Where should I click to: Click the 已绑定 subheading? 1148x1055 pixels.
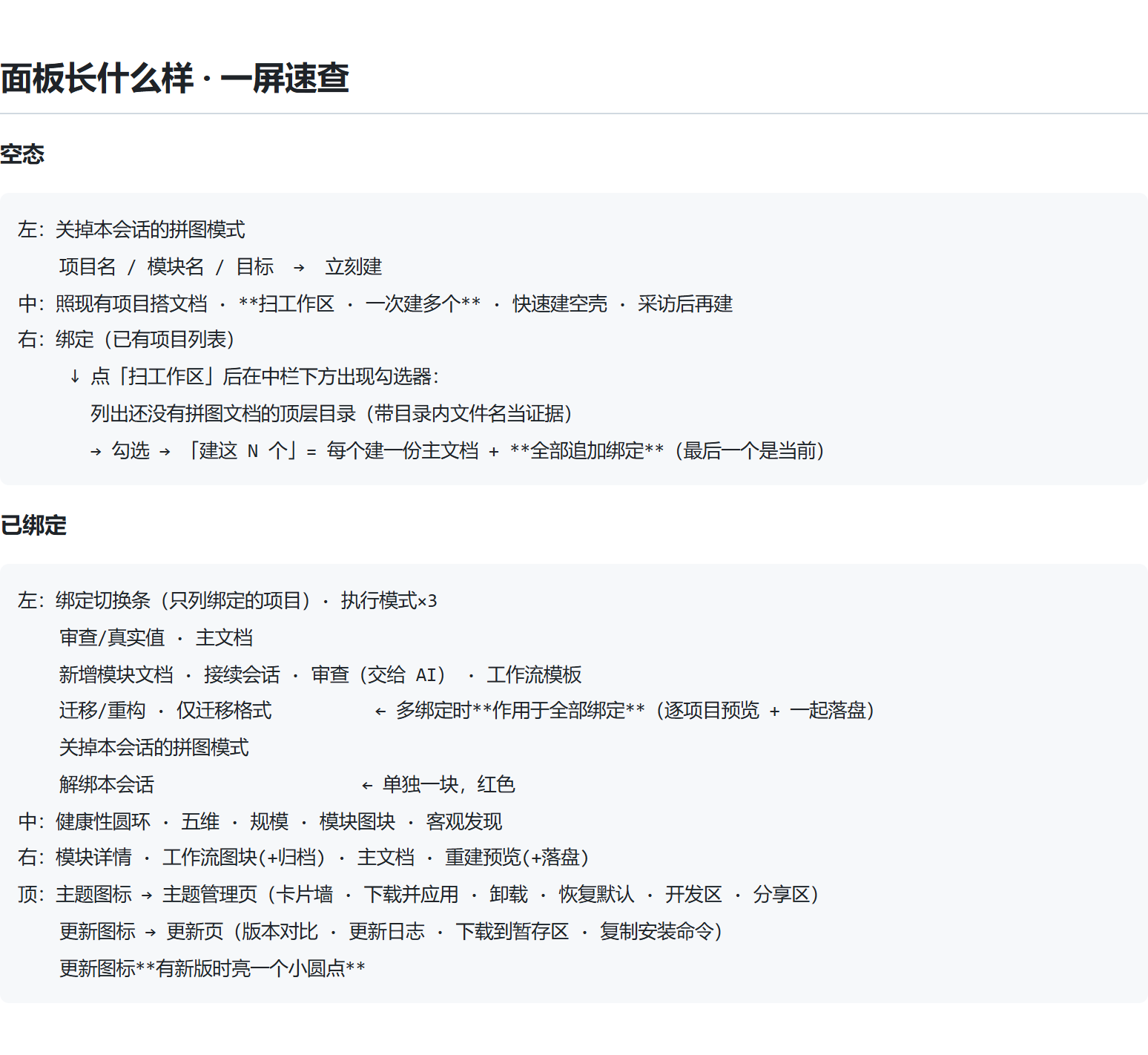tap(33, 525)
